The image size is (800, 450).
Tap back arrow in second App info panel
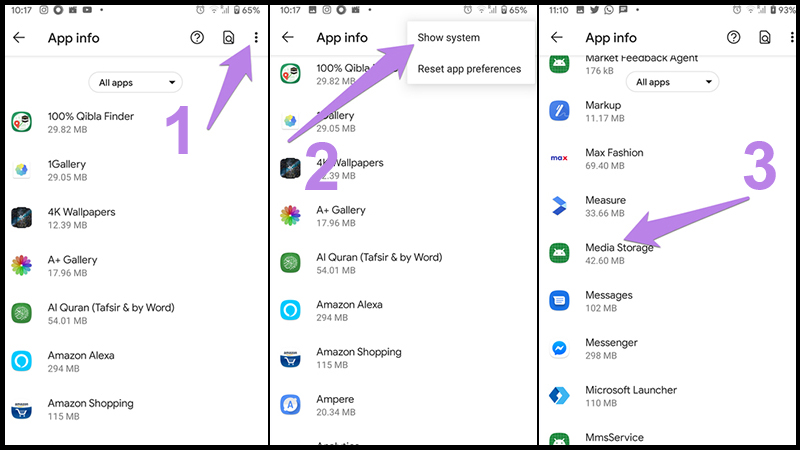point(288,37)
